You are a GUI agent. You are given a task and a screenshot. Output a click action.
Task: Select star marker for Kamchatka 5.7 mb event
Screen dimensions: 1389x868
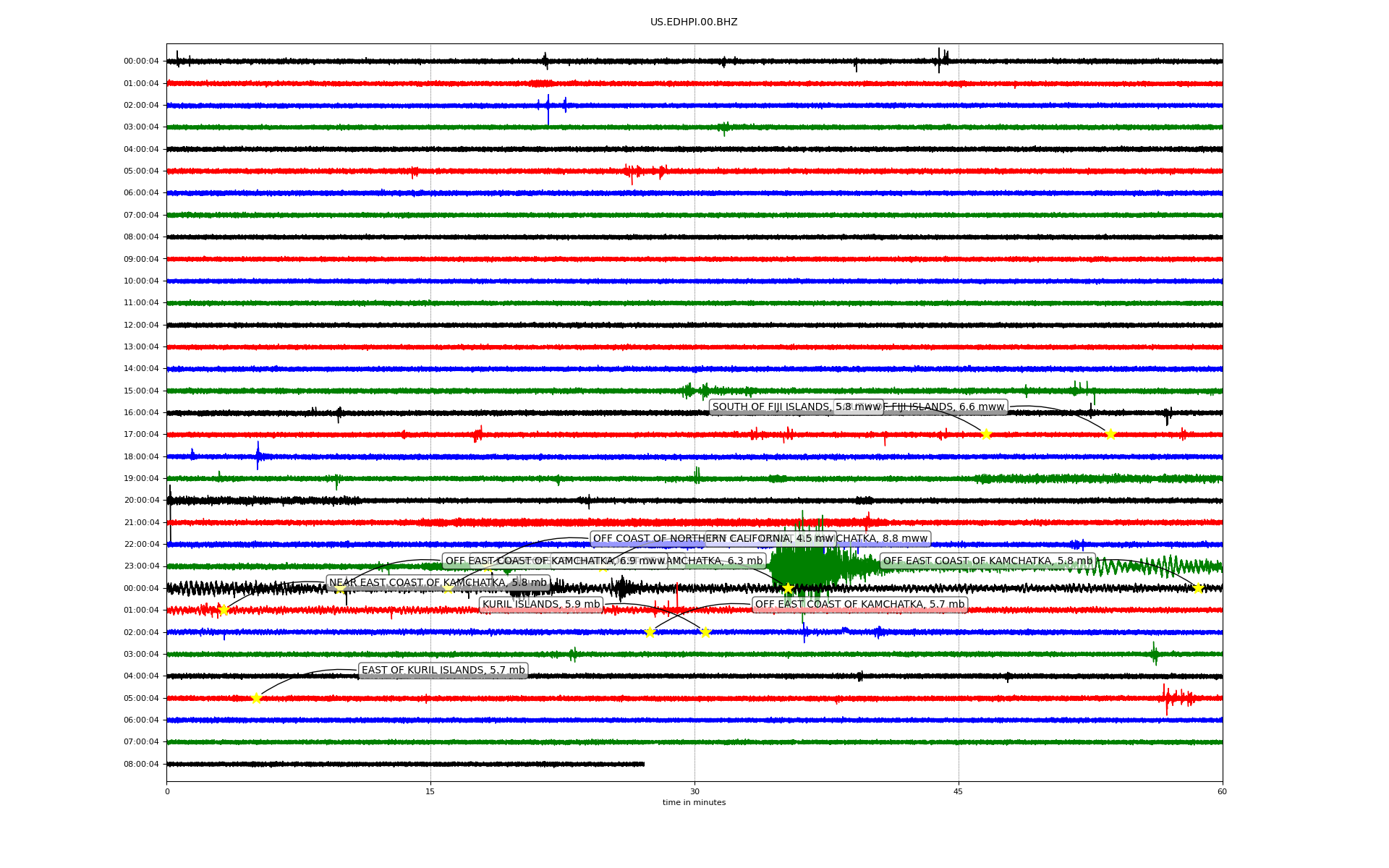[650, 632]
